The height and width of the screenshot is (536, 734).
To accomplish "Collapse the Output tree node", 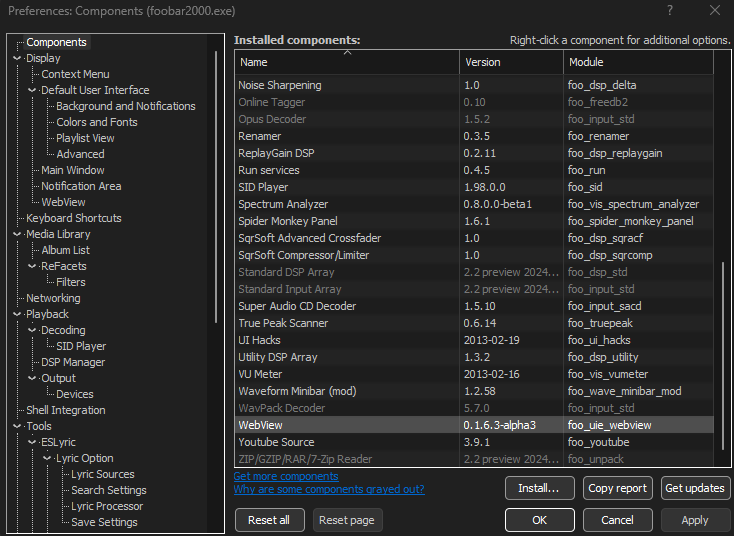I will click(32, 378).
